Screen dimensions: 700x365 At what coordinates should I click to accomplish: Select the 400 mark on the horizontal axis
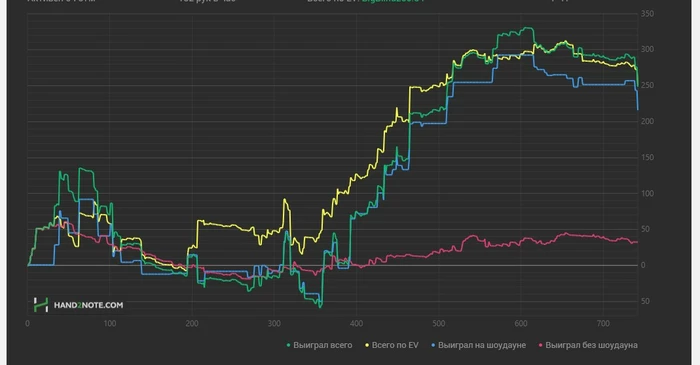pyautogui.click(x=356, y=324)
